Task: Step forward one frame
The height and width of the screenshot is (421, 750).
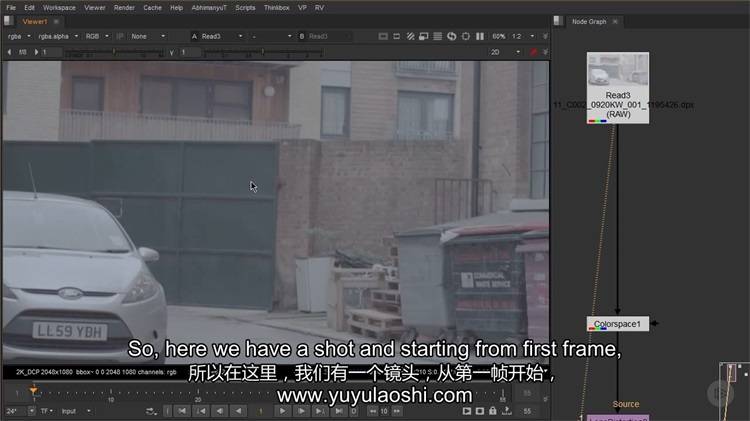Action: click(301, 411)
